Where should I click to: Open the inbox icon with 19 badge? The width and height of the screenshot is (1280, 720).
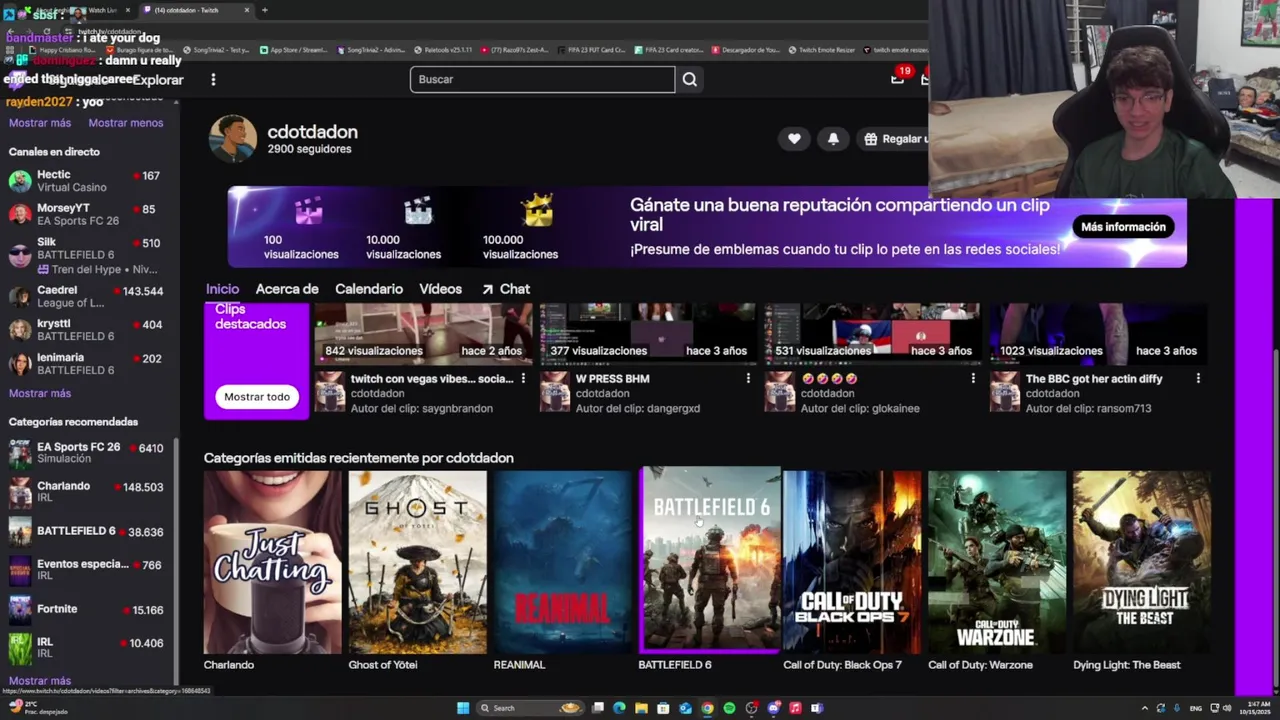click(x=897, y=79)
